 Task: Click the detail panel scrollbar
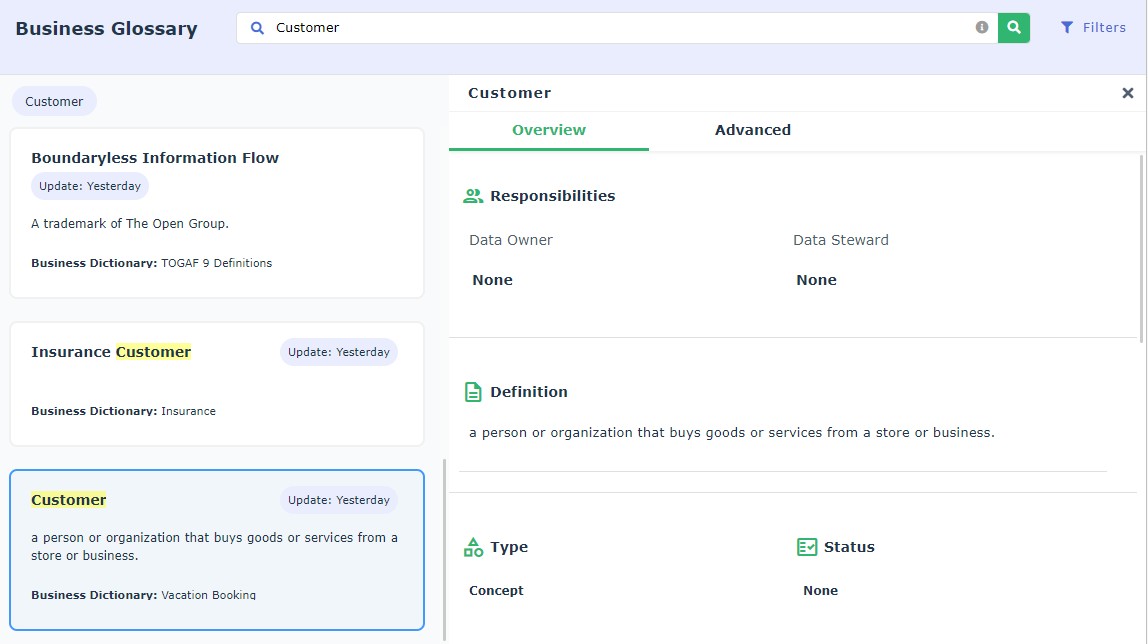point(1142,248)
